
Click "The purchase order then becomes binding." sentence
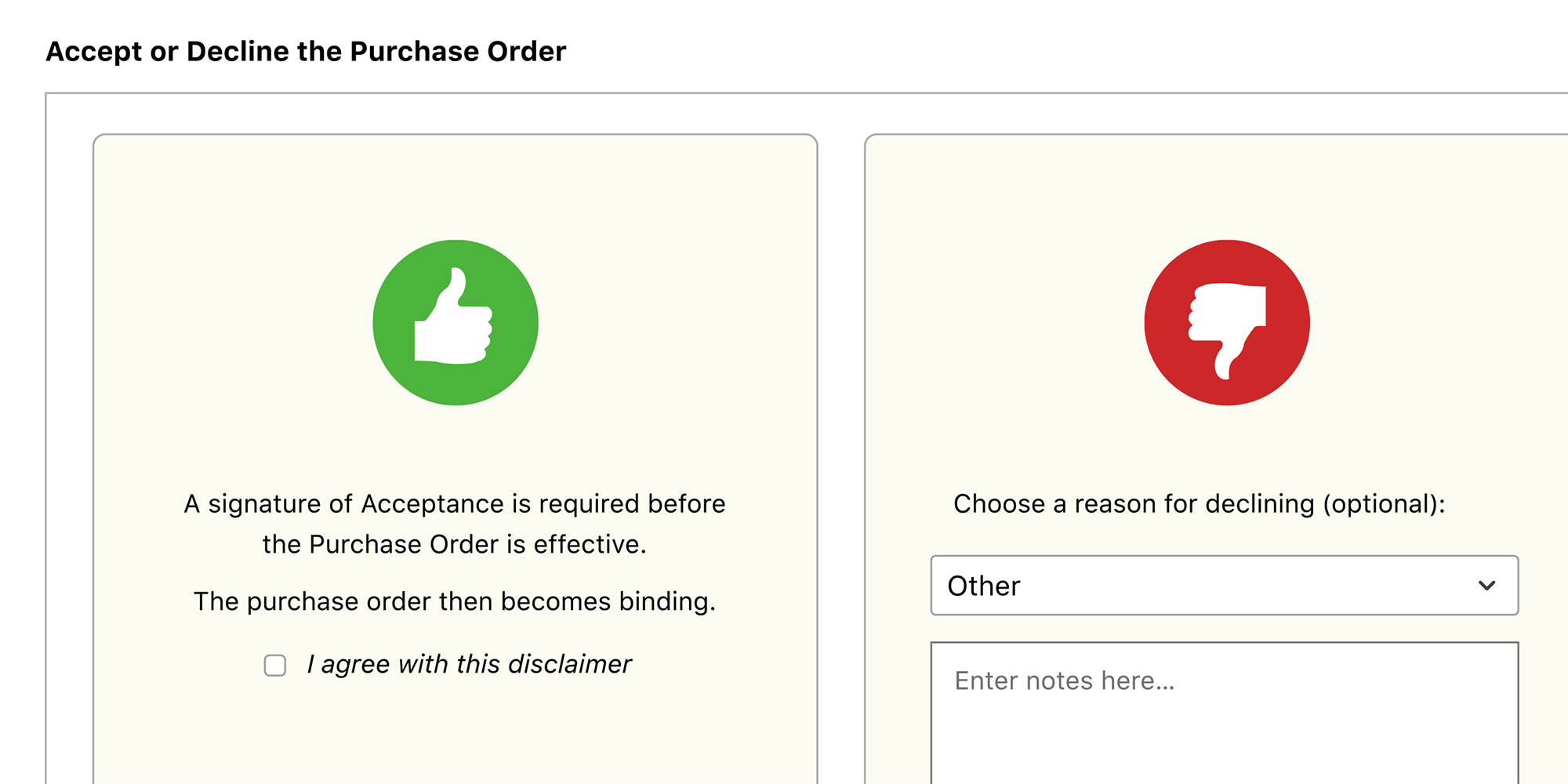[x=455, y=601]
